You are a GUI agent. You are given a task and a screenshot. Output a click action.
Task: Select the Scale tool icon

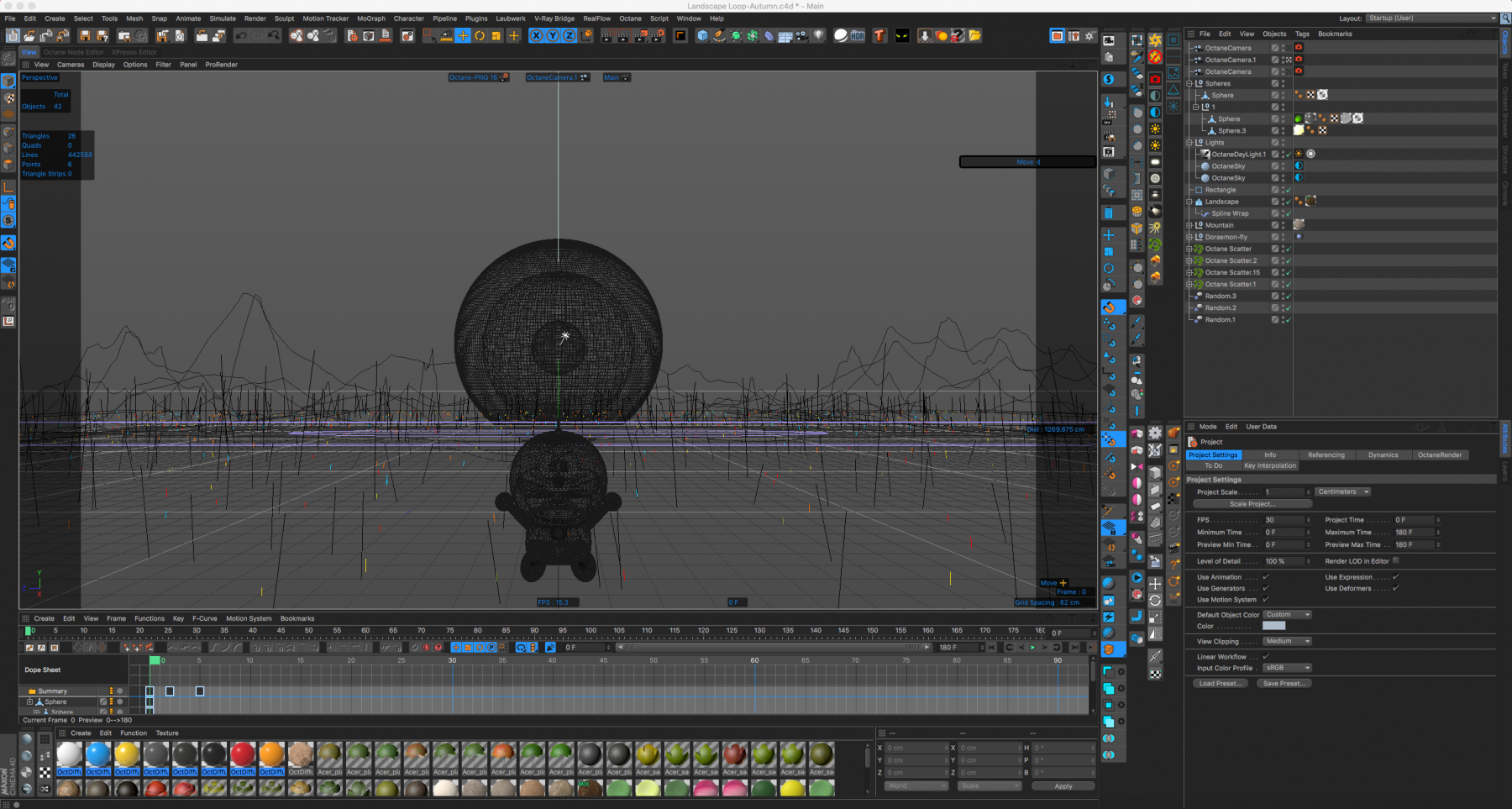[x=496, y=35]
